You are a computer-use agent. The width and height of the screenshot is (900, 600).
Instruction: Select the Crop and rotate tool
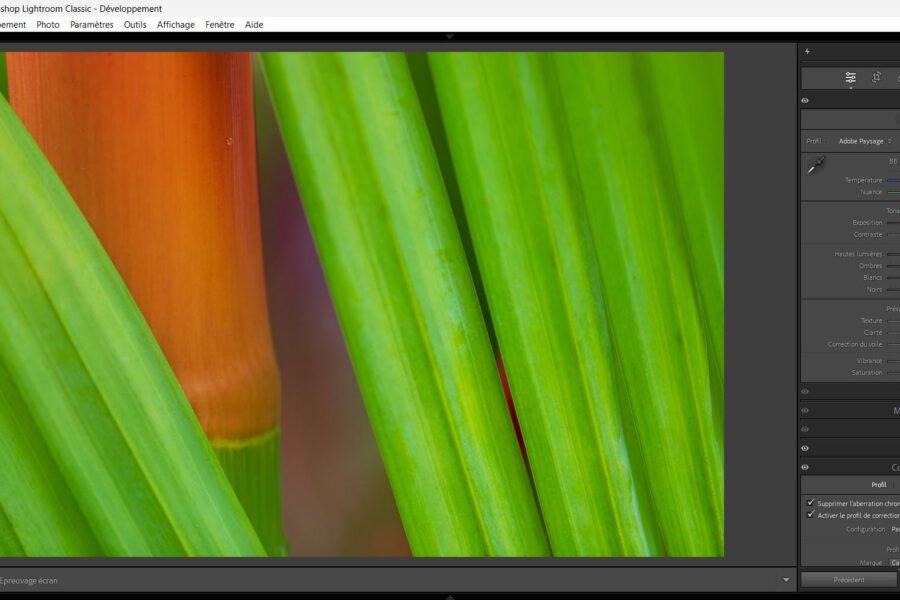[876, 77]
